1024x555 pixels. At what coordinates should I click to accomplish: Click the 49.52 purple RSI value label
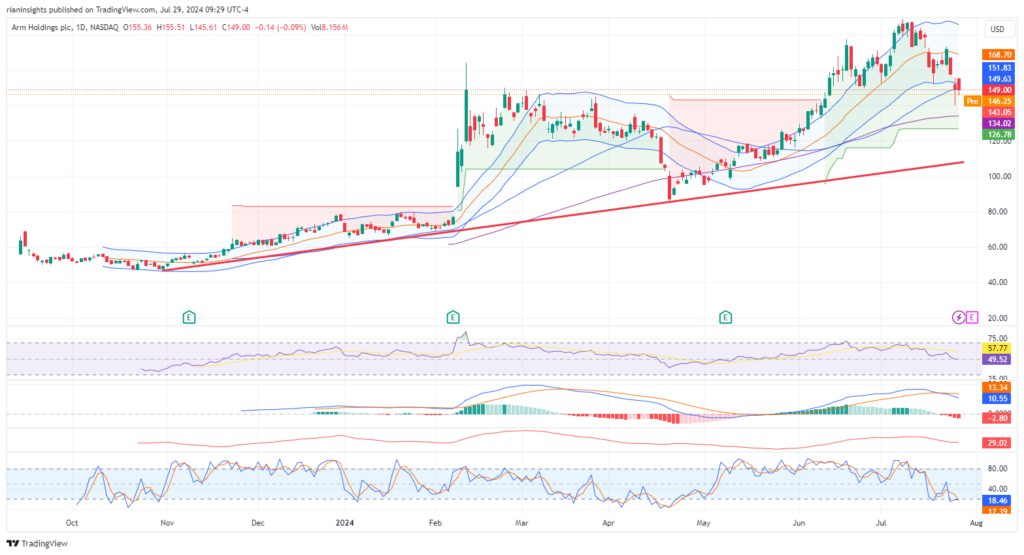coord(998,360)
